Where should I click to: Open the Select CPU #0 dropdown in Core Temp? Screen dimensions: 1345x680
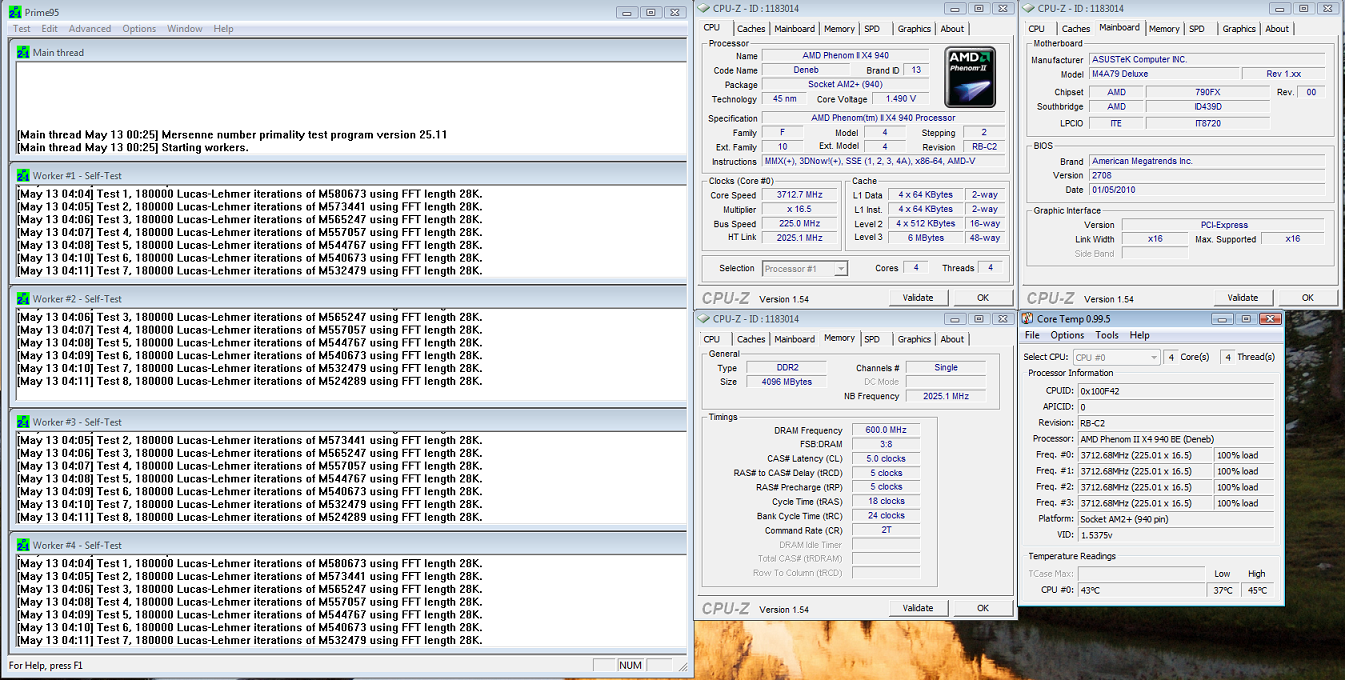(x=1117, y=357)
